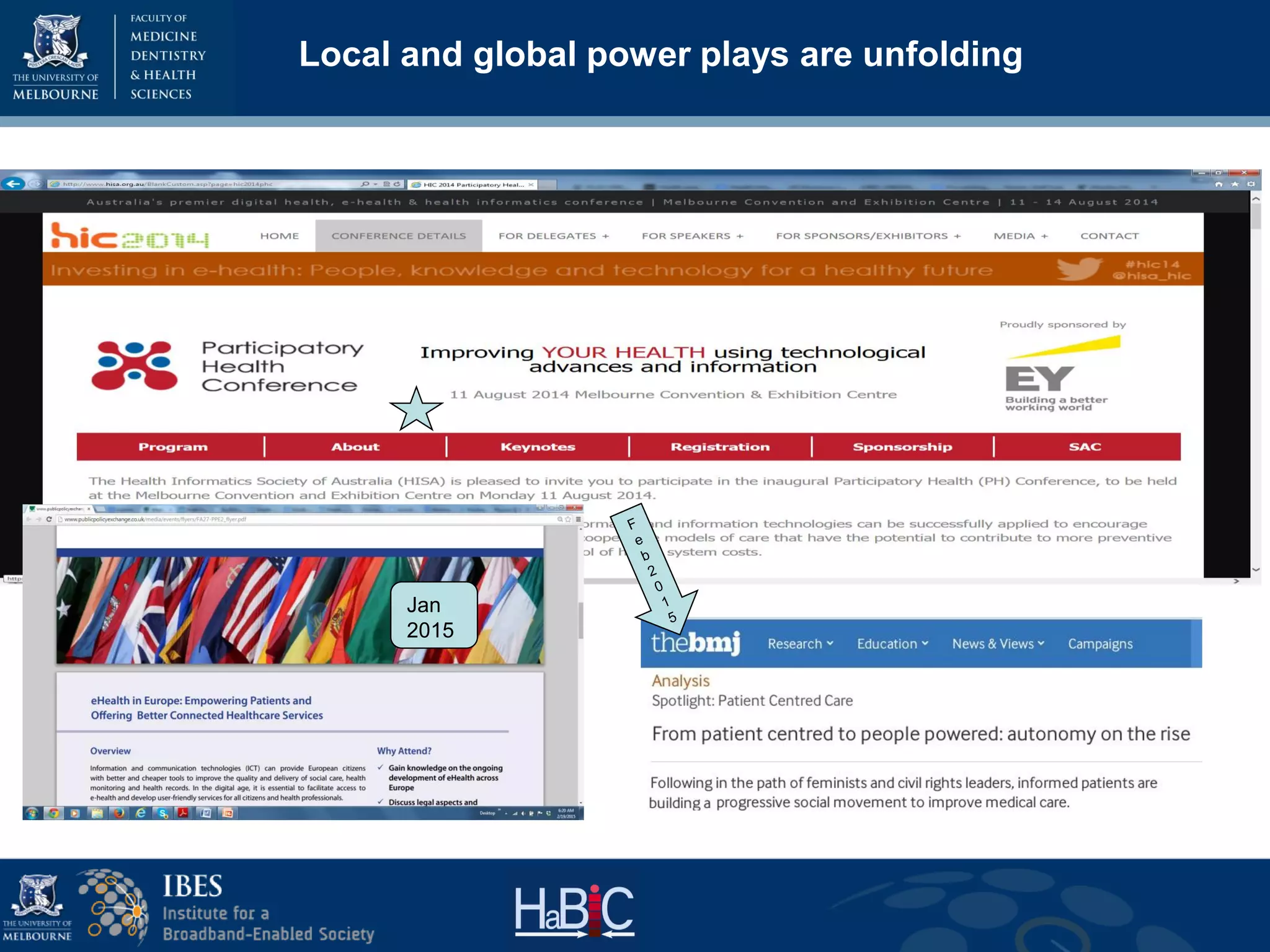Expand the Research dropdown on thebmj
Image resolution: width=1270 pixels, height=952 pixels.
(x=801, y=644)
